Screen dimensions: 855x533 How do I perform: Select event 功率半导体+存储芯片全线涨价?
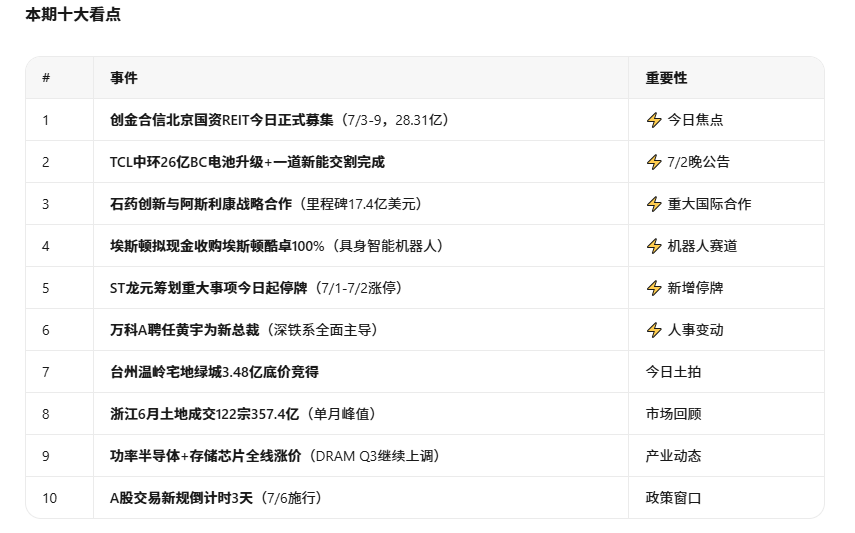[206, 456]
